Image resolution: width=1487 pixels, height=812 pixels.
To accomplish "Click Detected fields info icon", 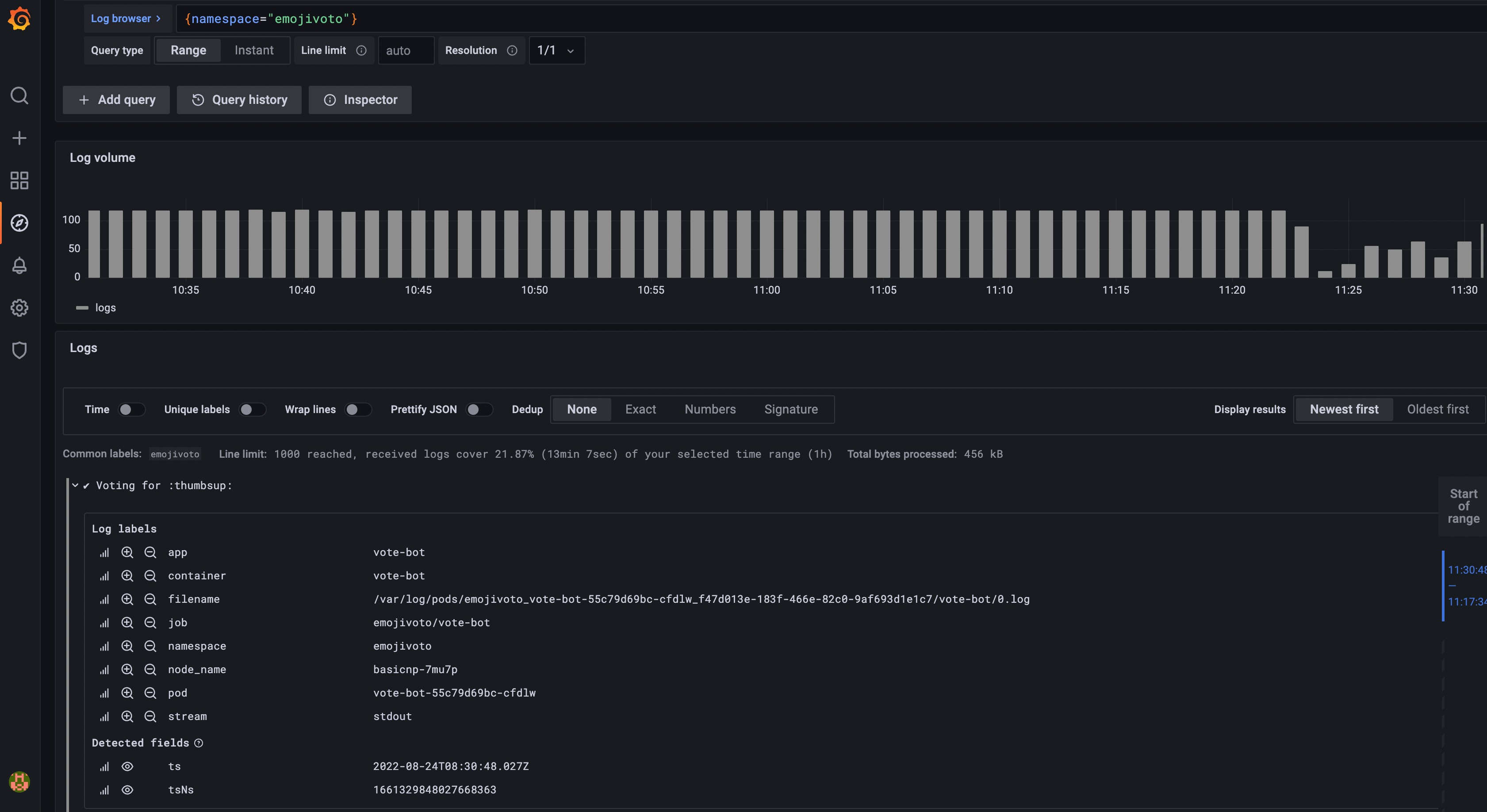I will (199, 743).
